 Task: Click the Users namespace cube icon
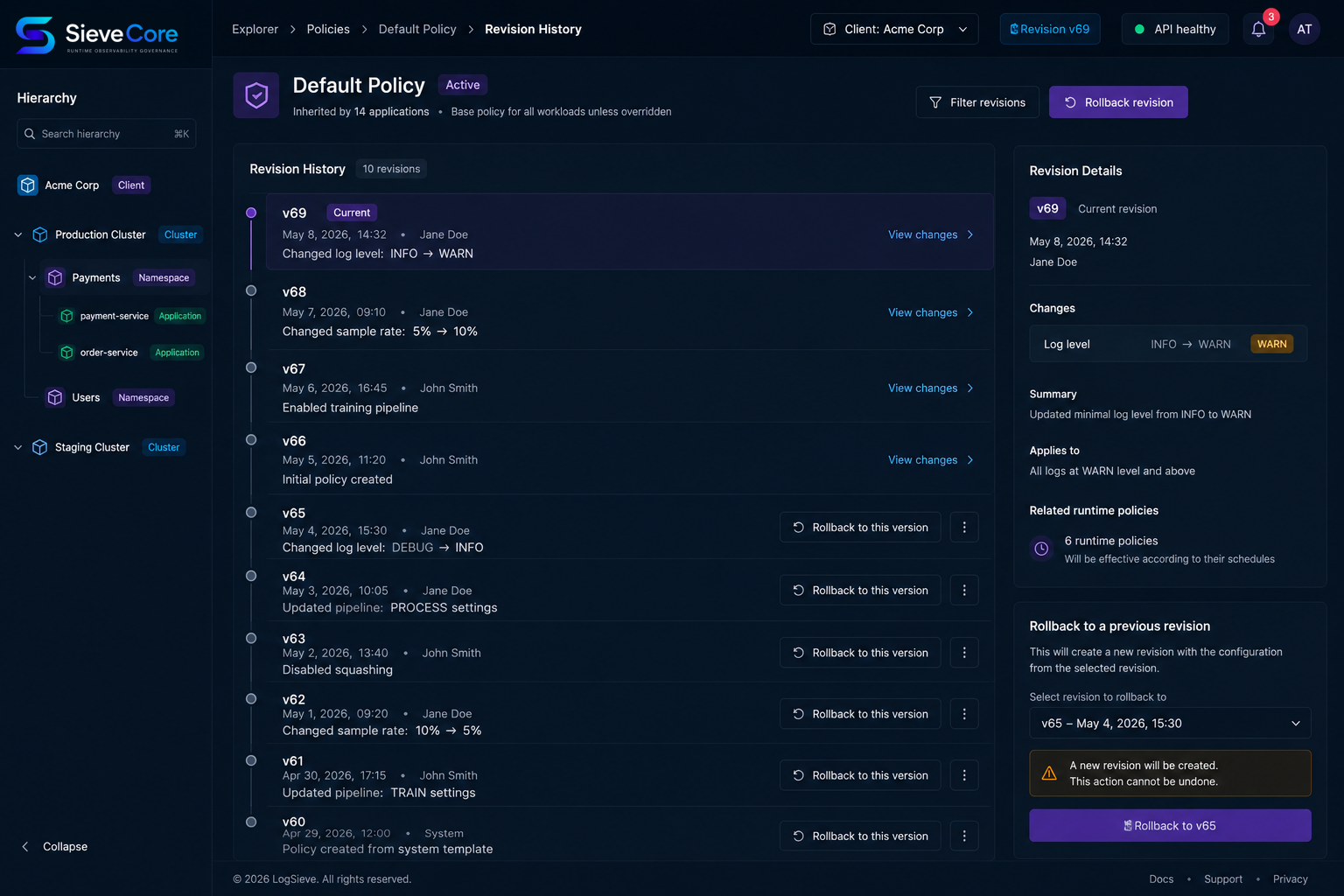[55, 397]
